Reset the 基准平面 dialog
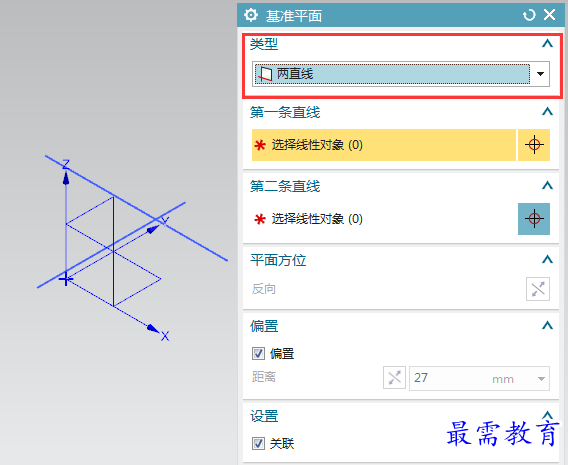The height and width of the screenshot is (465, 568). 529,15
